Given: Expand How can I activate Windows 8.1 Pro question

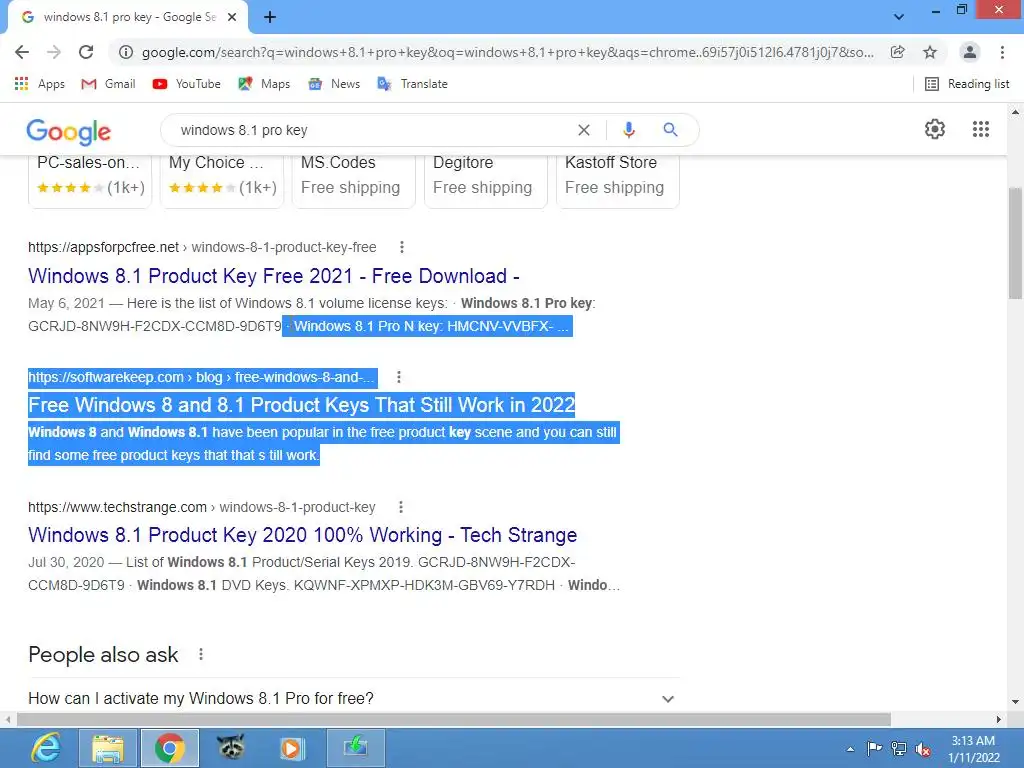Looking at the screenshot, I should (353, 698).
